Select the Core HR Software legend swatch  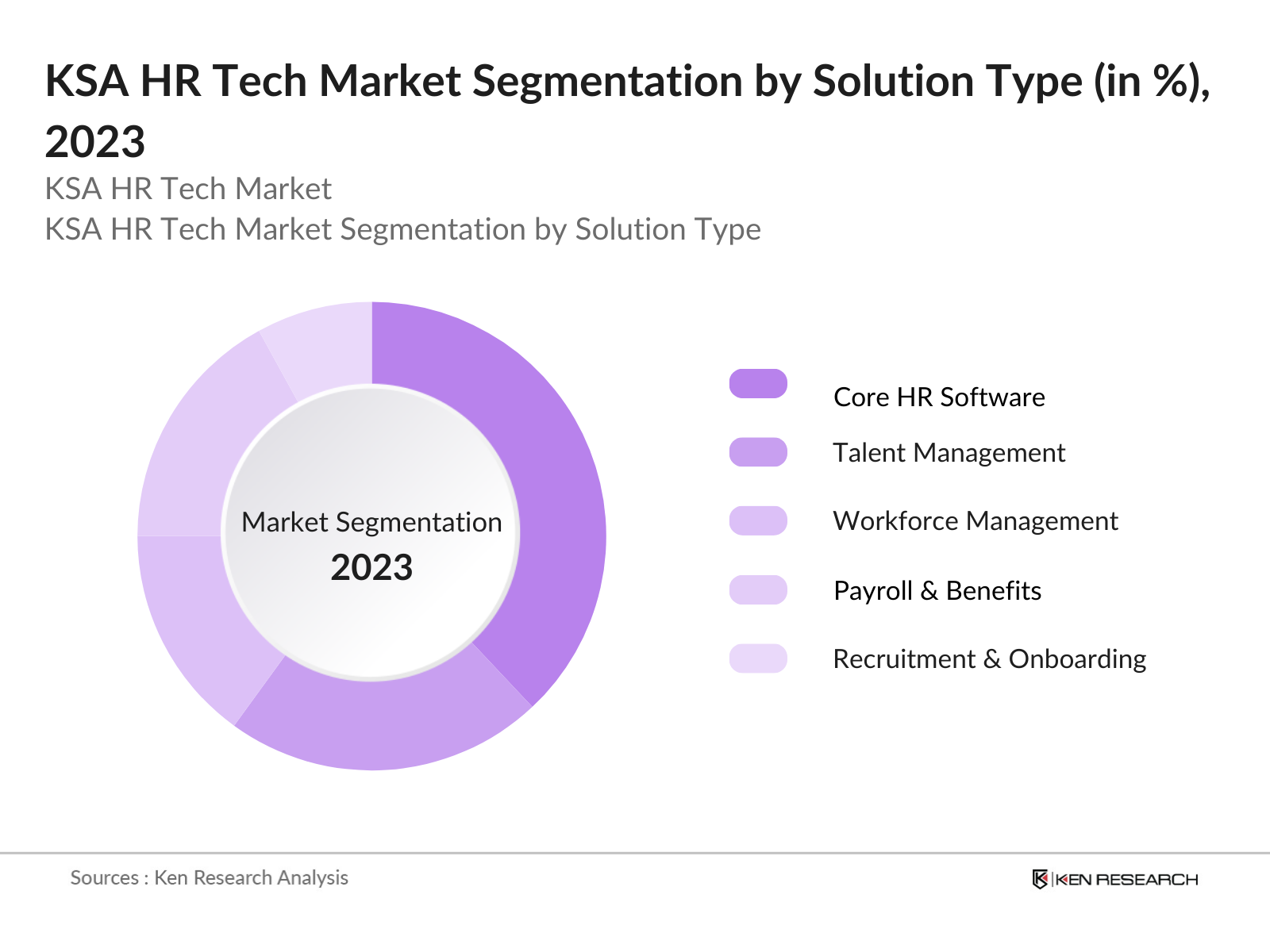[759, 383]
